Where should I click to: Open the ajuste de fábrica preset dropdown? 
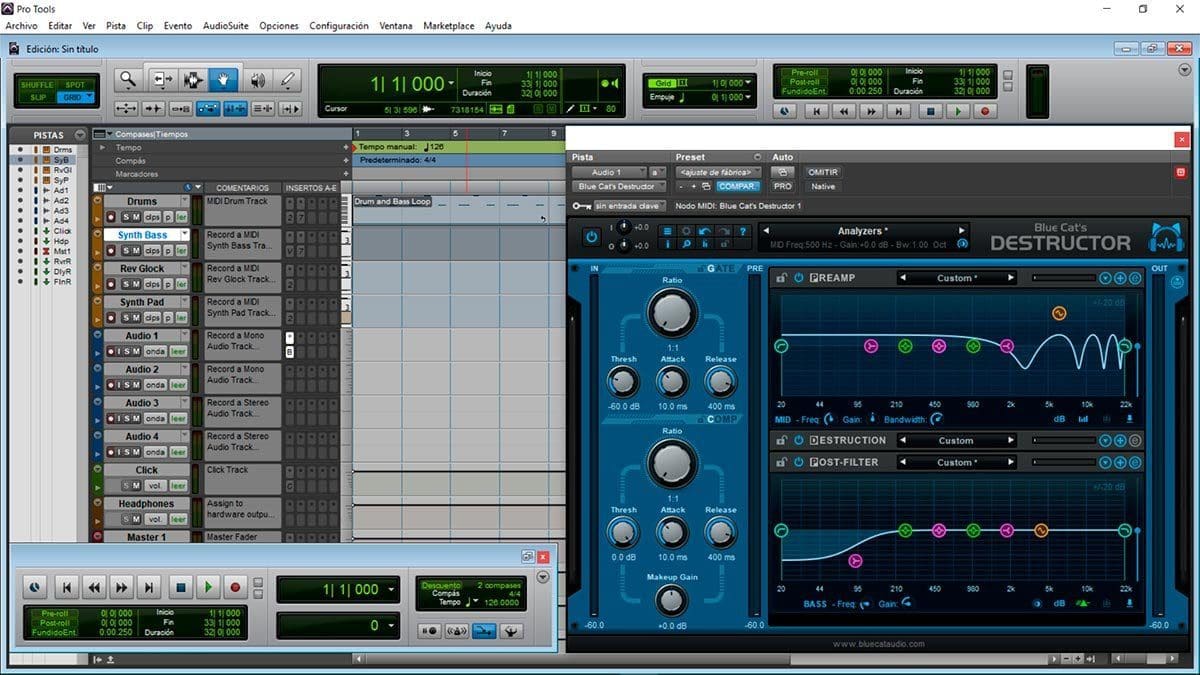(x=718, y=172)
